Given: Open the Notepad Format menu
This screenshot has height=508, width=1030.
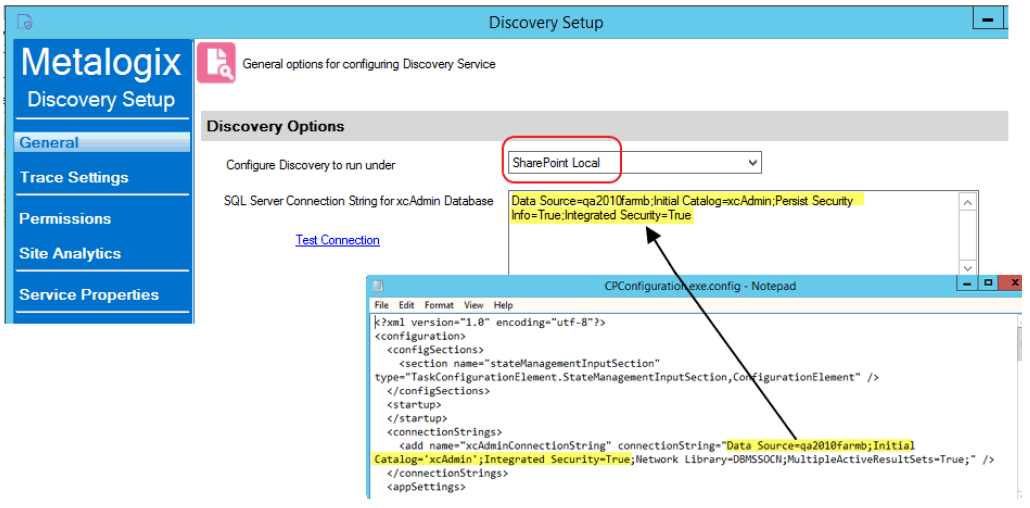Looking at the screenshot, I should [439, 305].
